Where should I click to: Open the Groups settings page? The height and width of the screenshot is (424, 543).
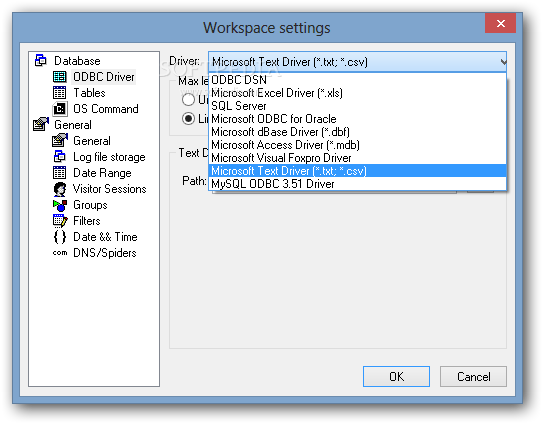[90, 205]
